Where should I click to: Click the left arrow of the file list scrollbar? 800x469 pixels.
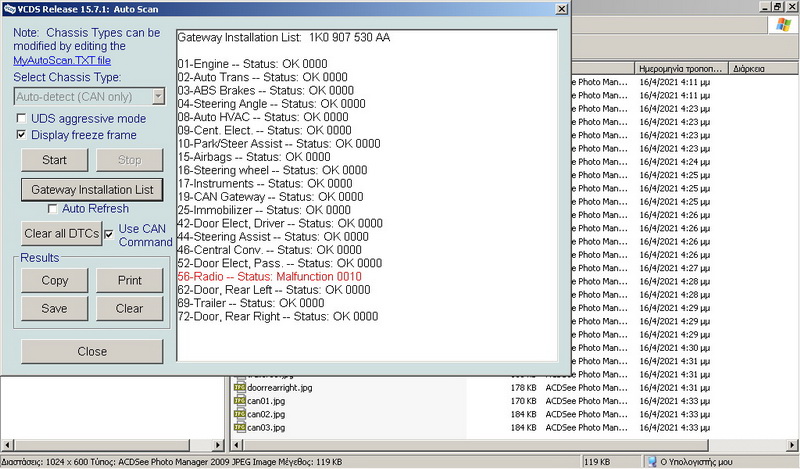(x=237, y=445)
